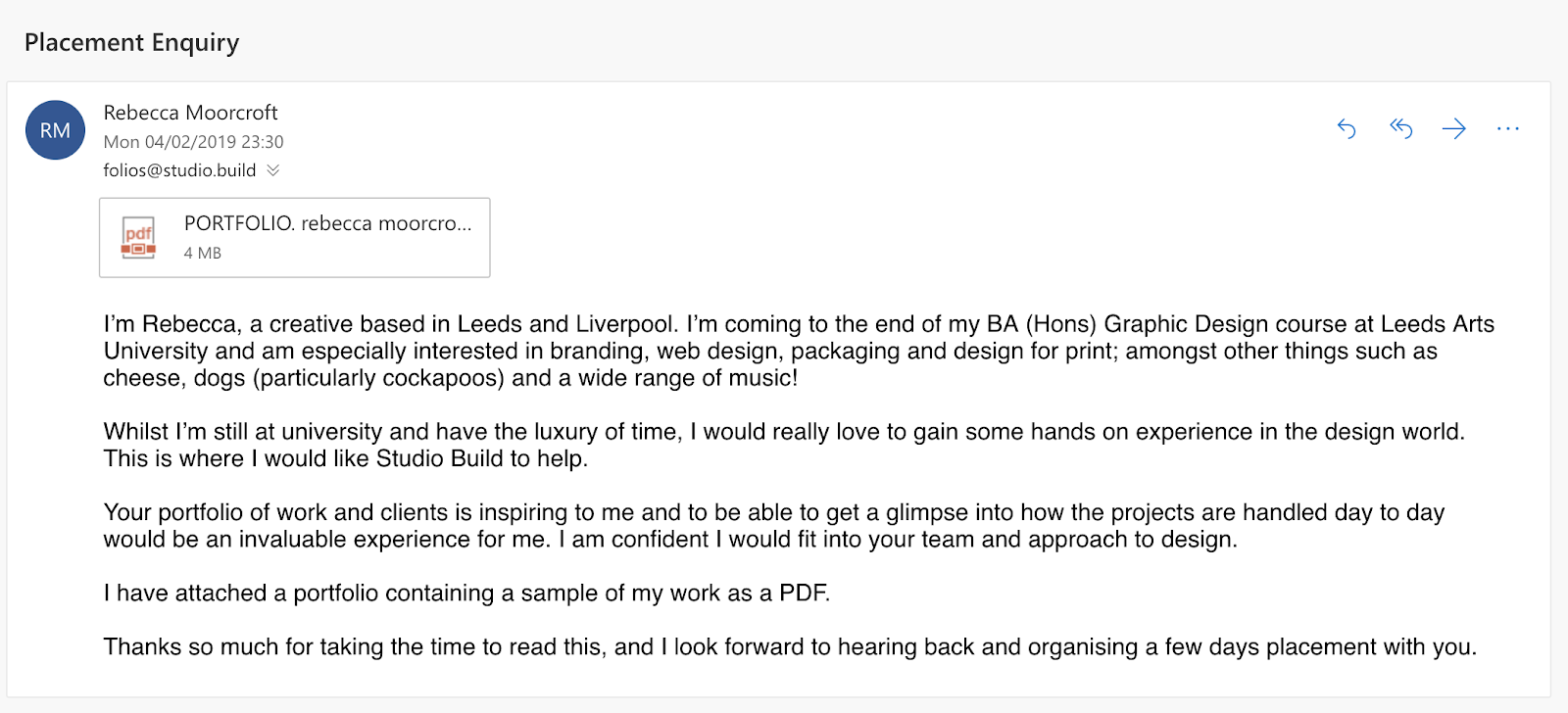The image size is (1568, 713).
Task: Click the words "Studio Build" in the body
Action: point(439,458)
